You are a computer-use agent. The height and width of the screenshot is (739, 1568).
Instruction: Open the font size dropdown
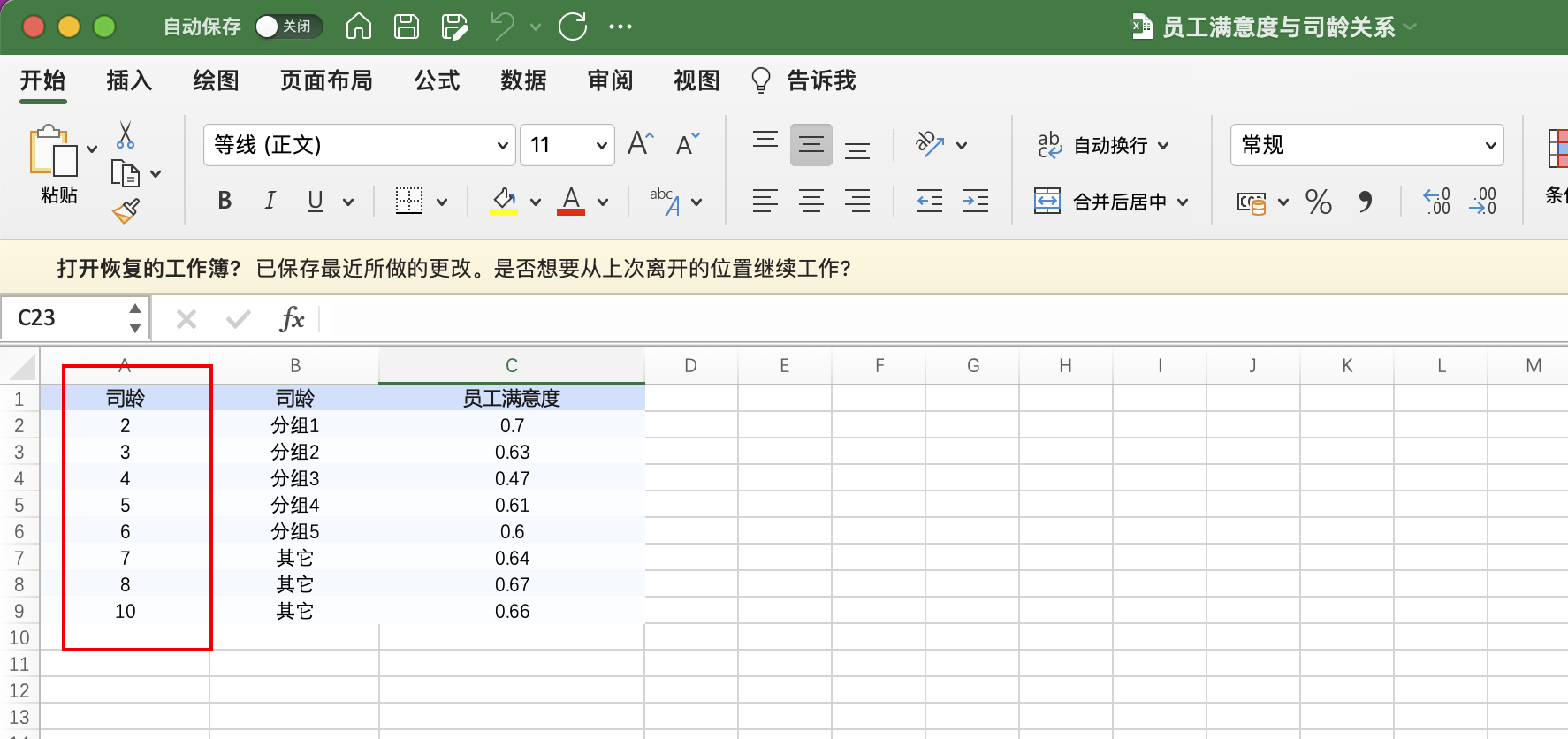click(x=601, y=145)
